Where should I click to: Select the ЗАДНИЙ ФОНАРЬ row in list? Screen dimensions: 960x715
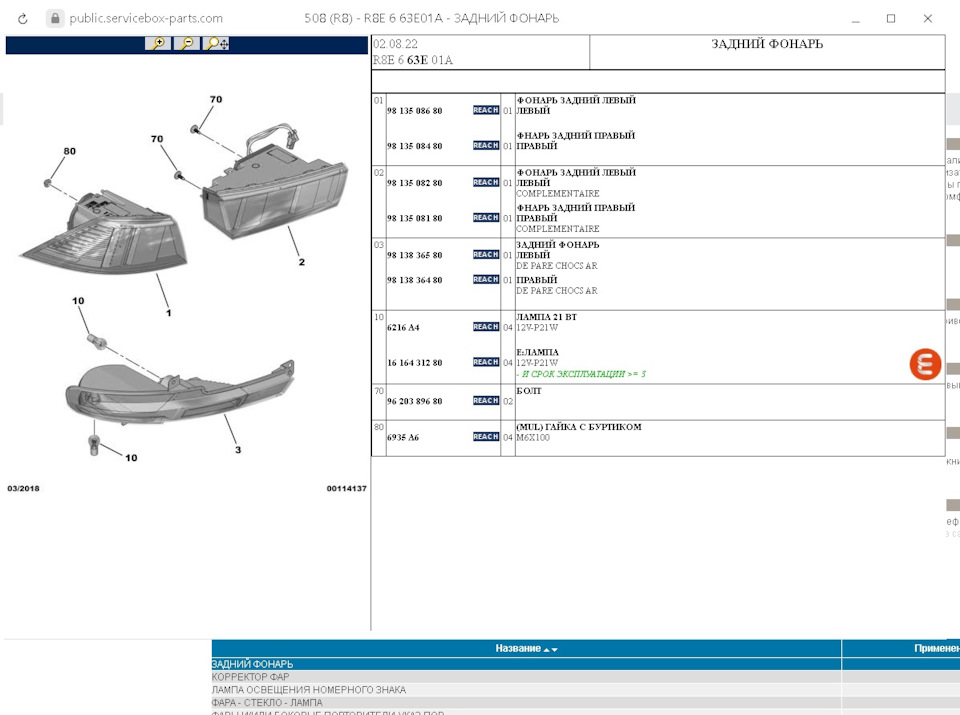(252, 664)
